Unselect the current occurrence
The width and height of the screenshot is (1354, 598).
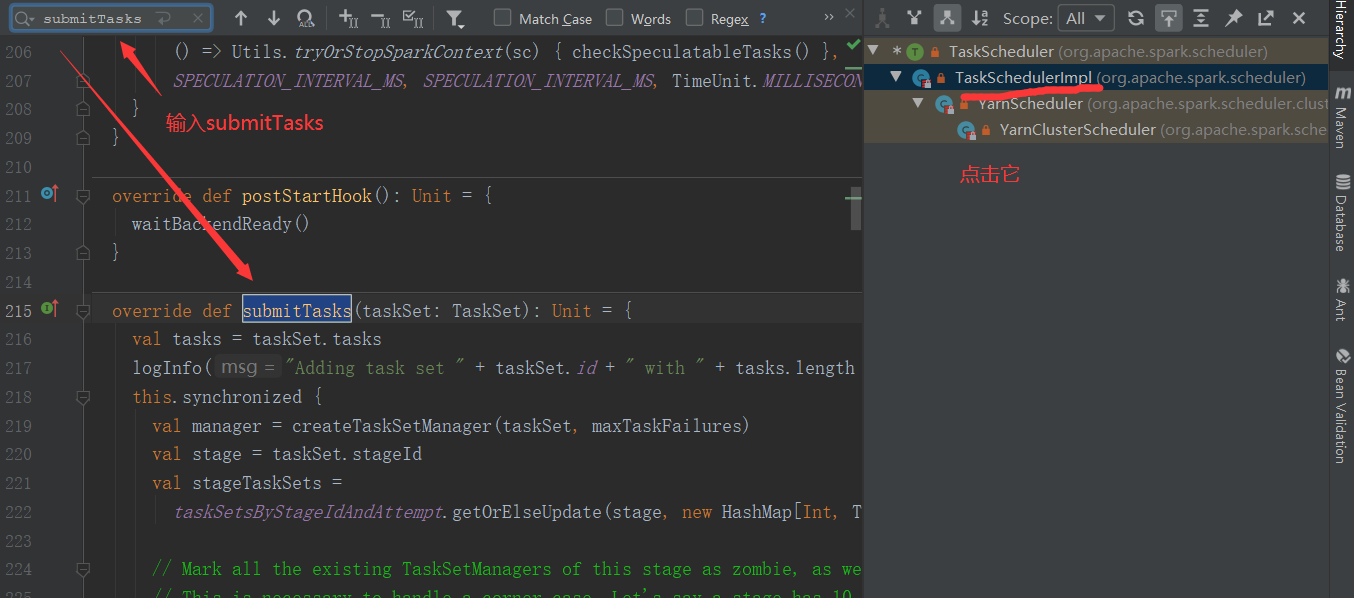click(380, 18)
